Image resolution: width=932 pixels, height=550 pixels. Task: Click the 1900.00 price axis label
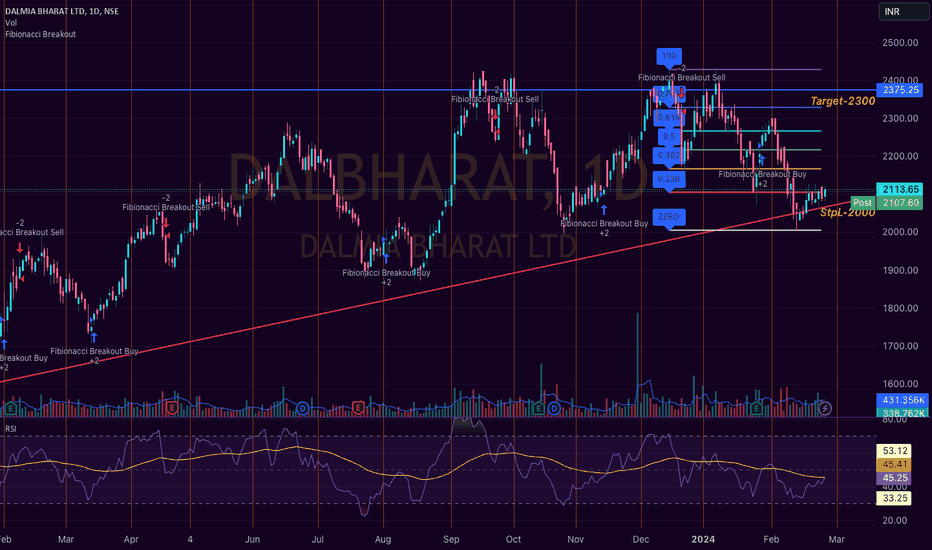[x=900, y=270]
